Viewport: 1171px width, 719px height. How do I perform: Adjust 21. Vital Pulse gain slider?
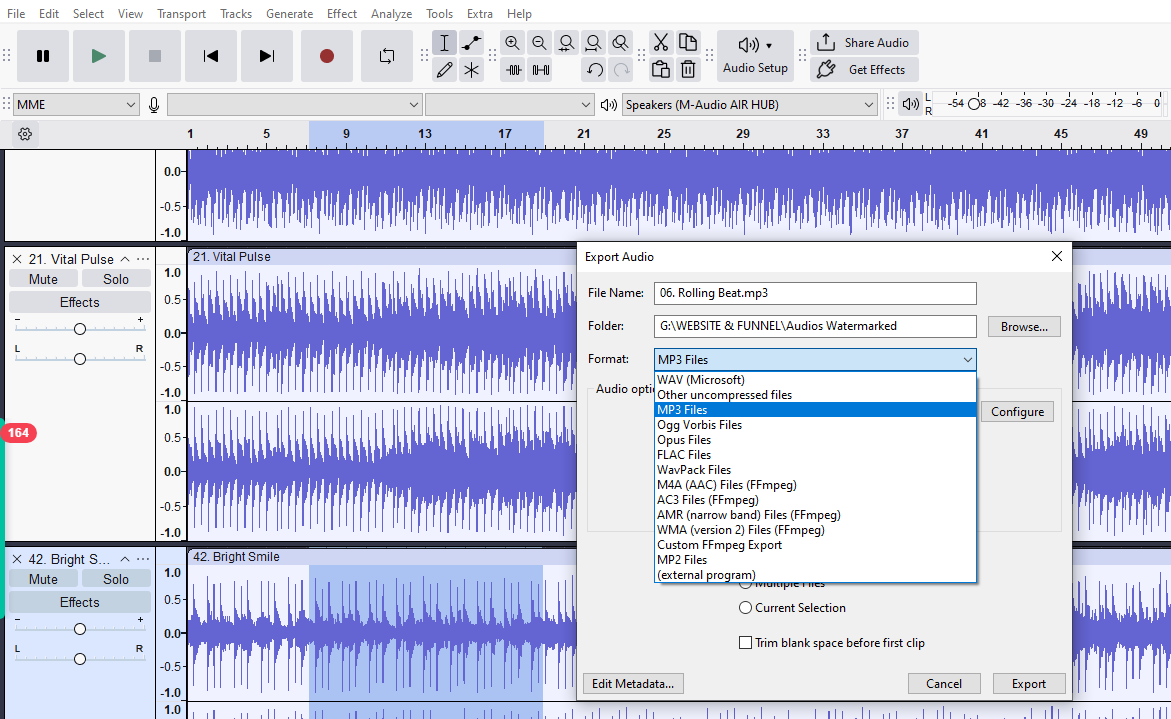[80, 329]
